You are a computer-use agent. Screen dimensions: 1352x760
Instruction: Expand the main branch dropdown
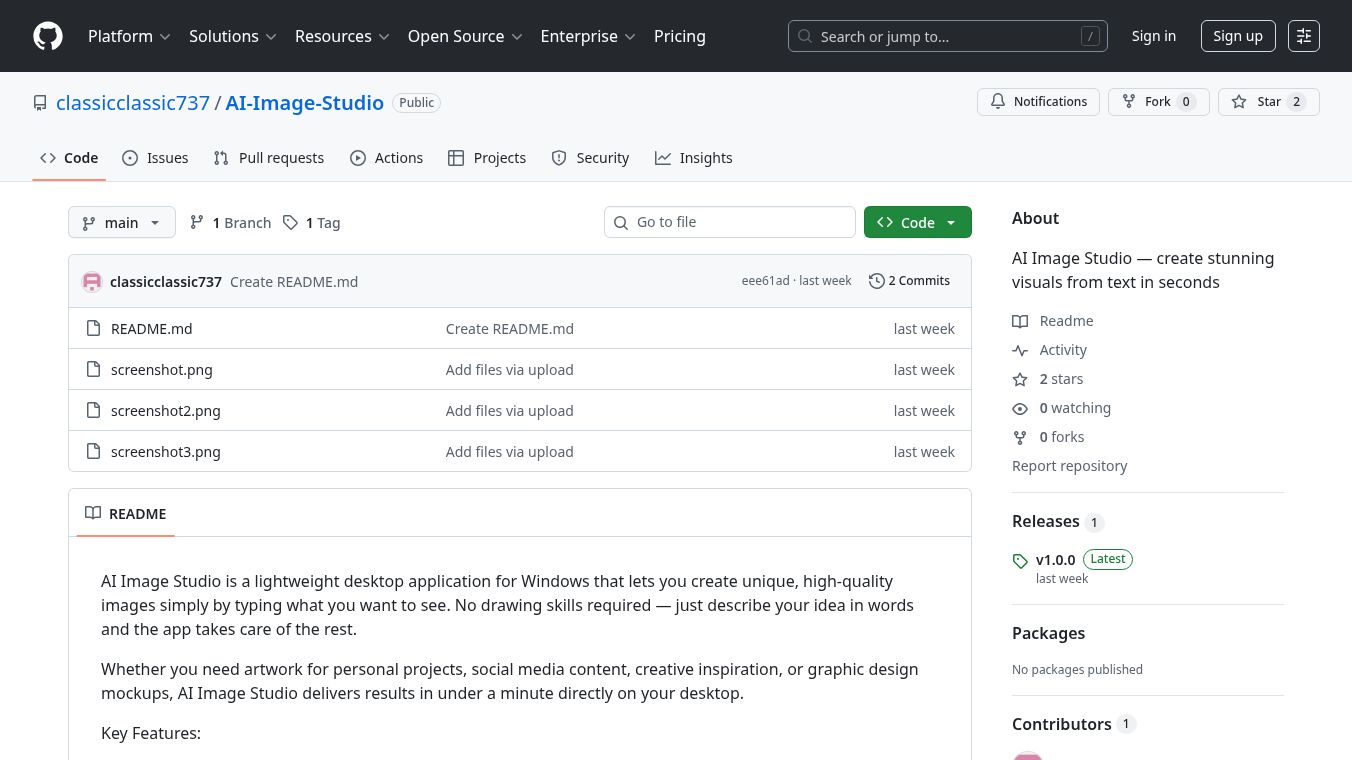[x=121, y=223]
